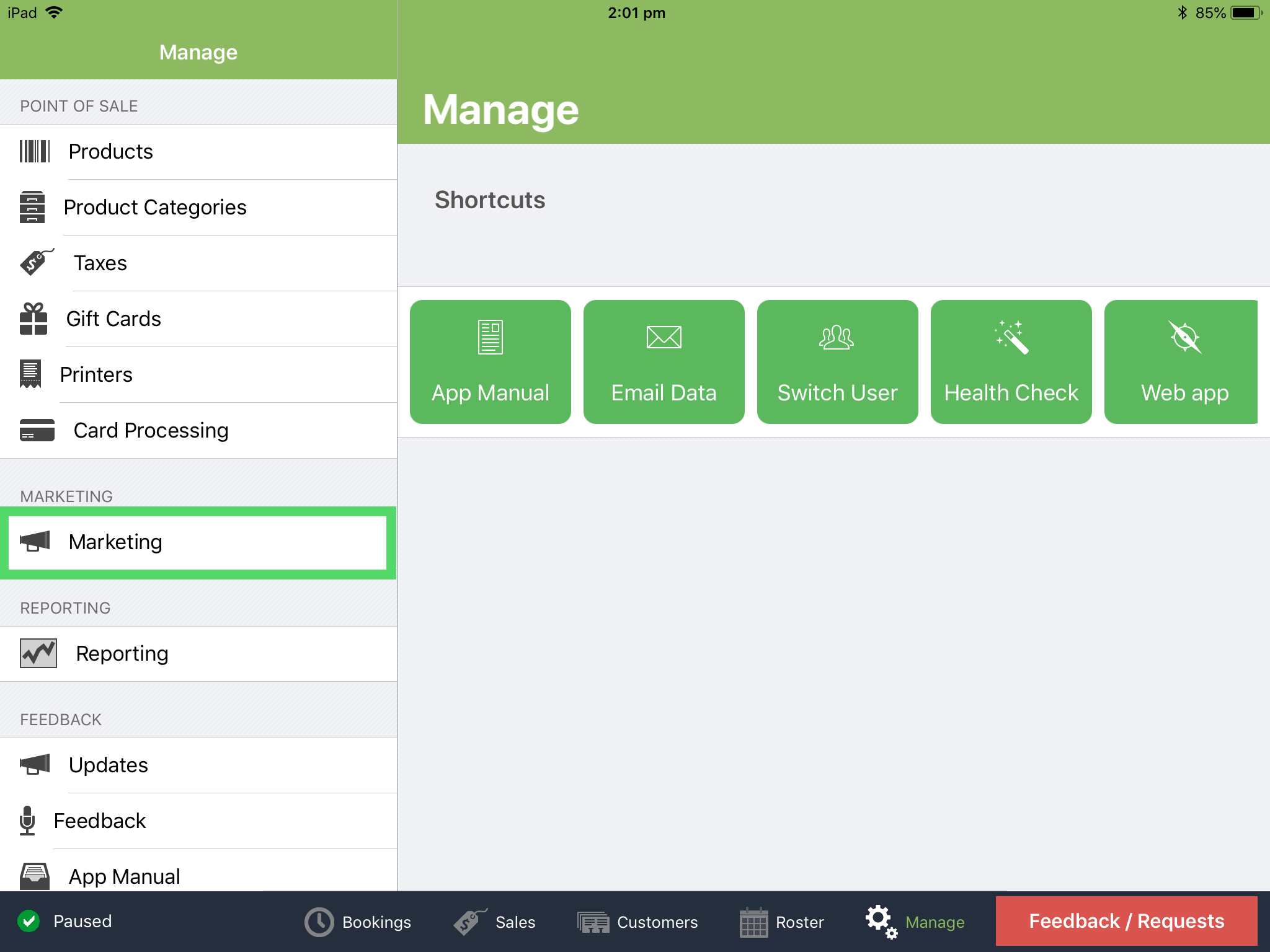Click the Reporting chart icon
Screen dimensions: 1270x952
(38, 653)
